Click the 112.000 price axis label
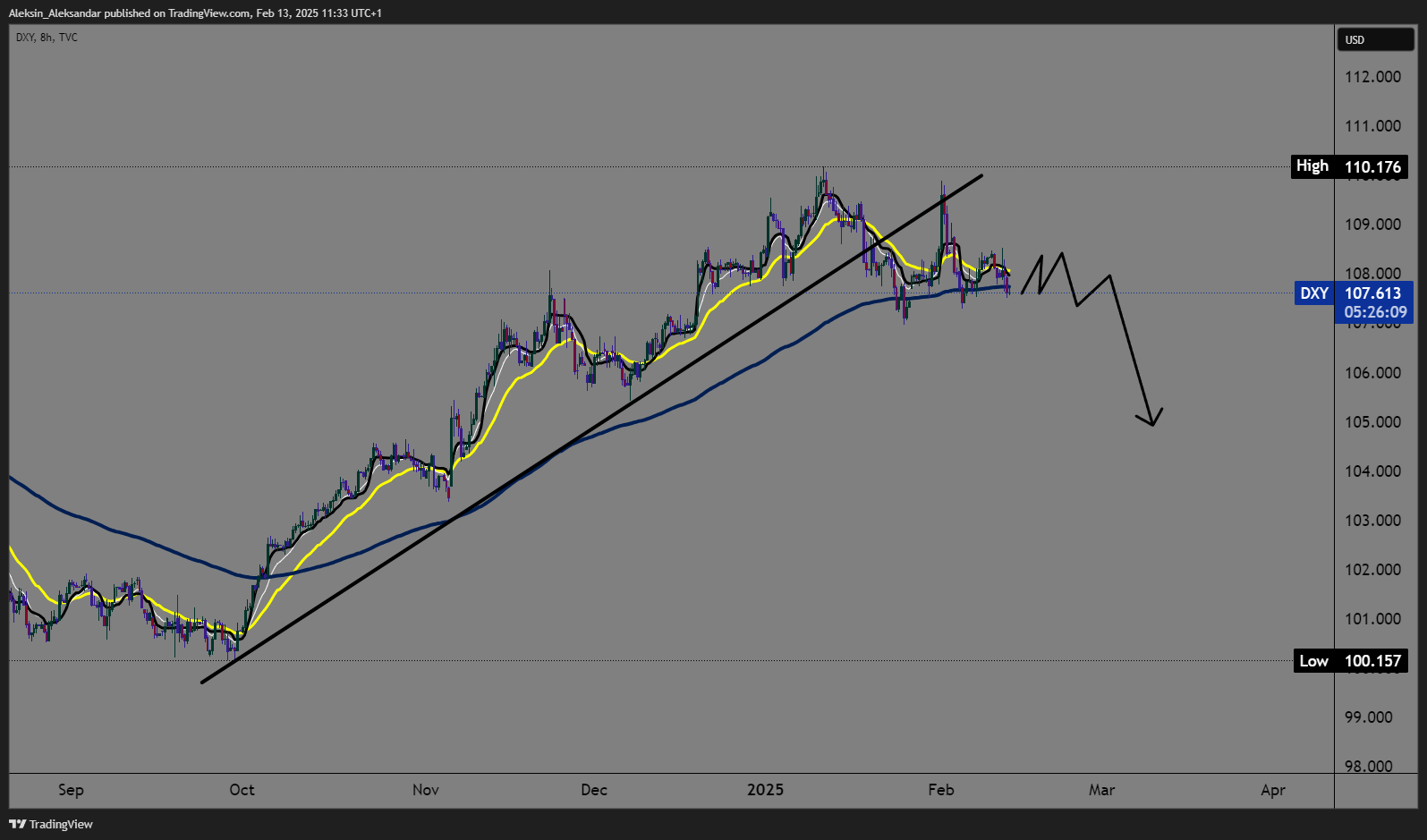This screenshot has width=1427, height=840. click(x=1372, y=77)
